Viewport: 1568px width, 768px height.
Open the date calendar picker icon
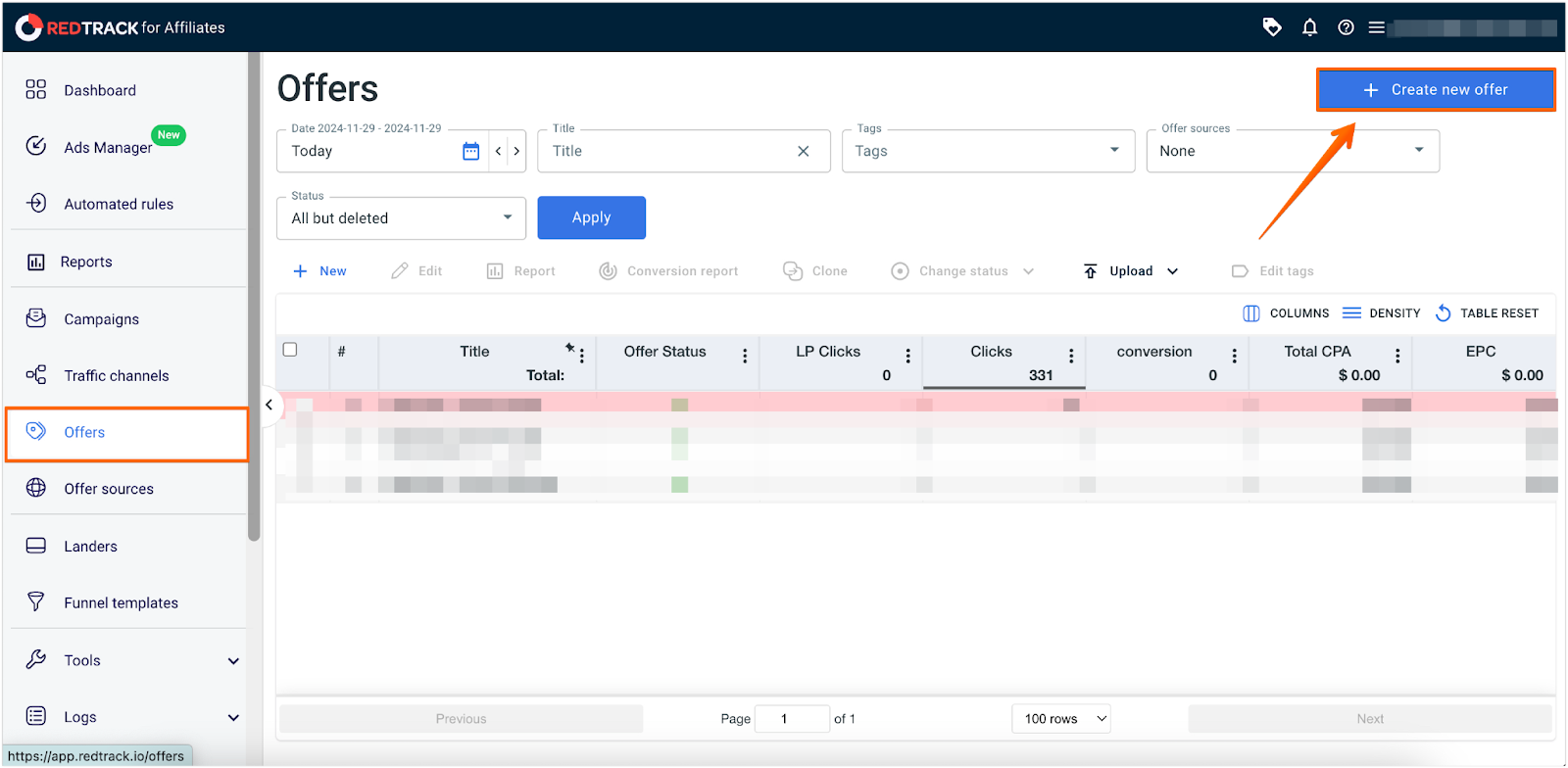tap(470, 151)
